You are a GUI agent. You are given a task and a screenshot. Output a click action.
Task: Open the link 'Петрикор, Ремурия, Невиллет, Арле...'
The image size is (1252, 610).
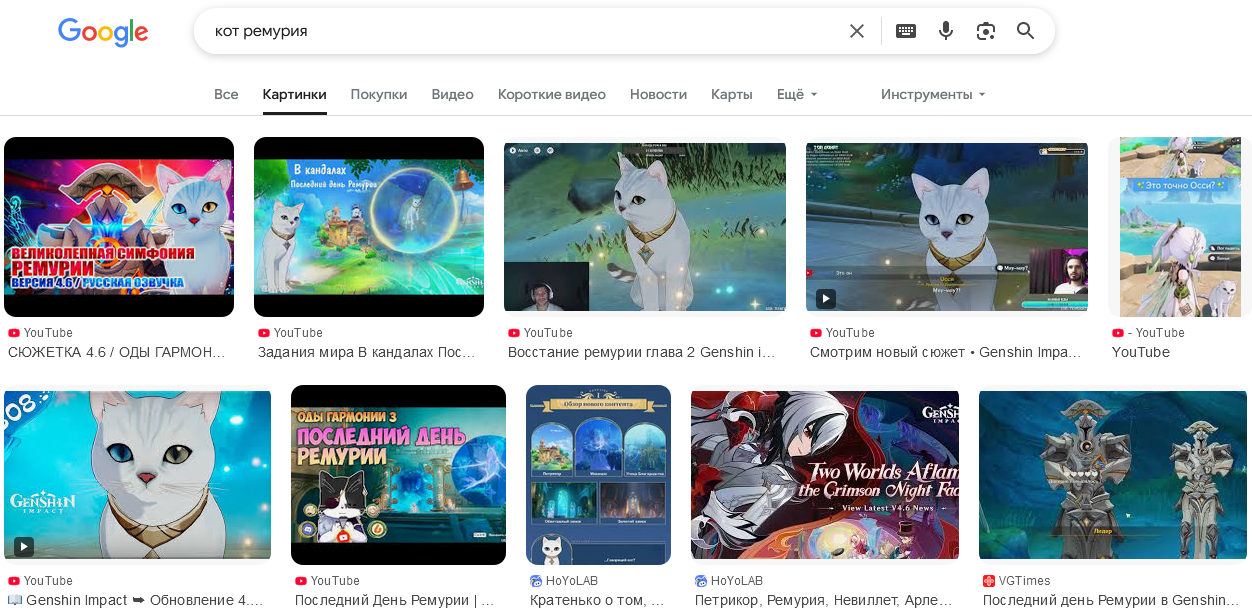pos(824,600)
